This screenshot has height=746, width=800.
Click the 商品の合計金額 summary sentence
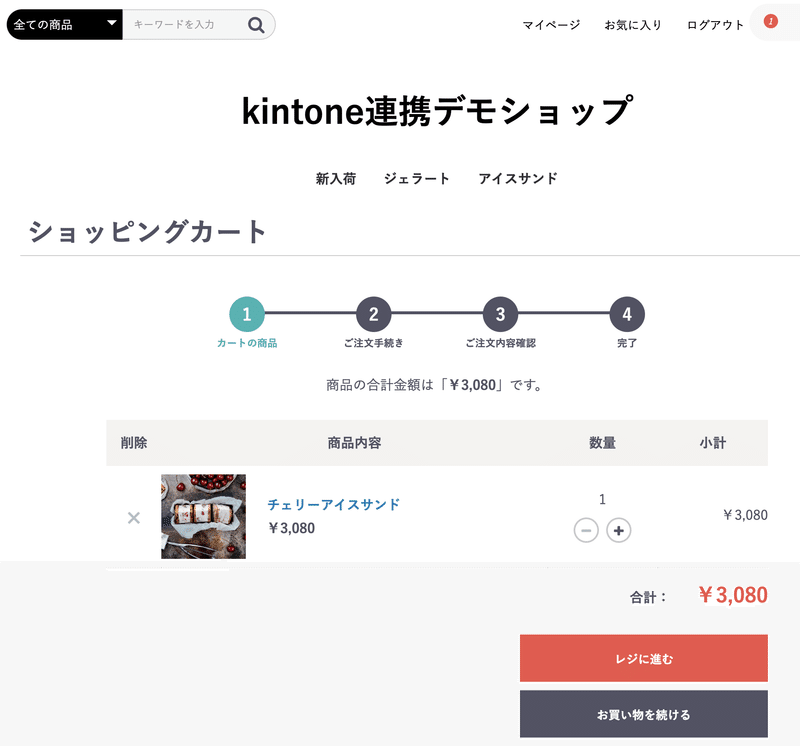pos(435,385)
